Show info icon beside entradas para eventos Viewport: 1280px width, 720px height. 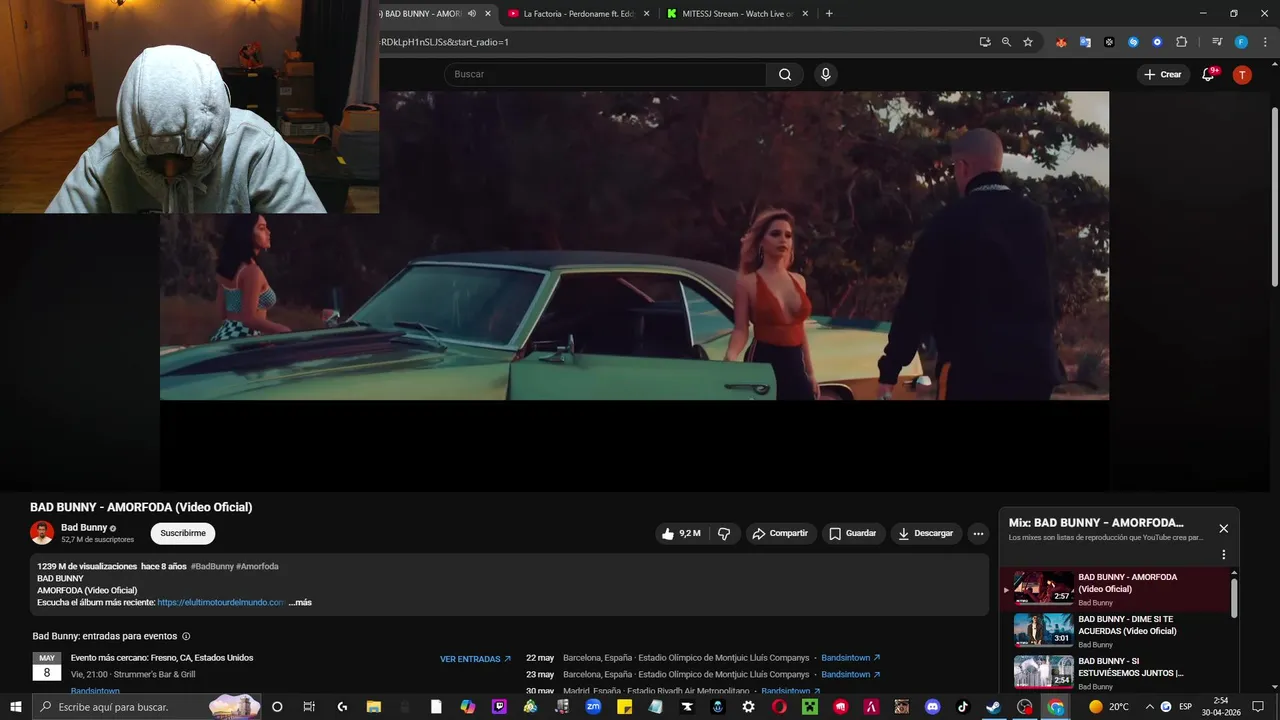coord(186,636)
